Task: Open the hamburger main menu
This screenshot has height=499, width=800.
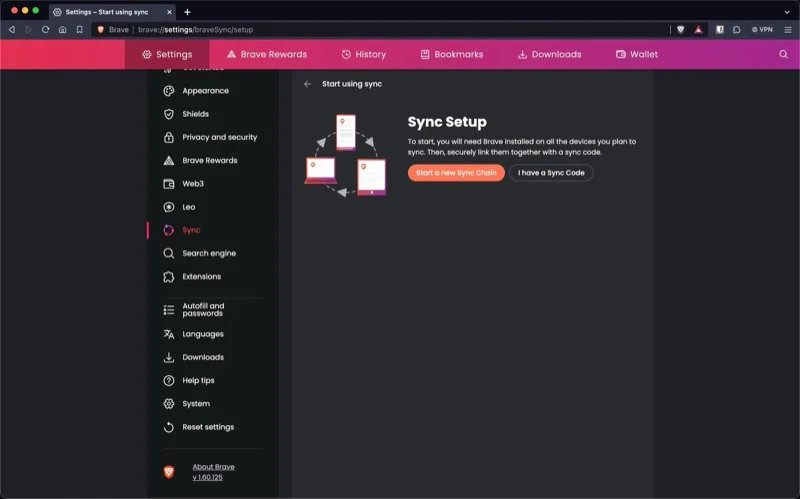Action: [788, 30]
